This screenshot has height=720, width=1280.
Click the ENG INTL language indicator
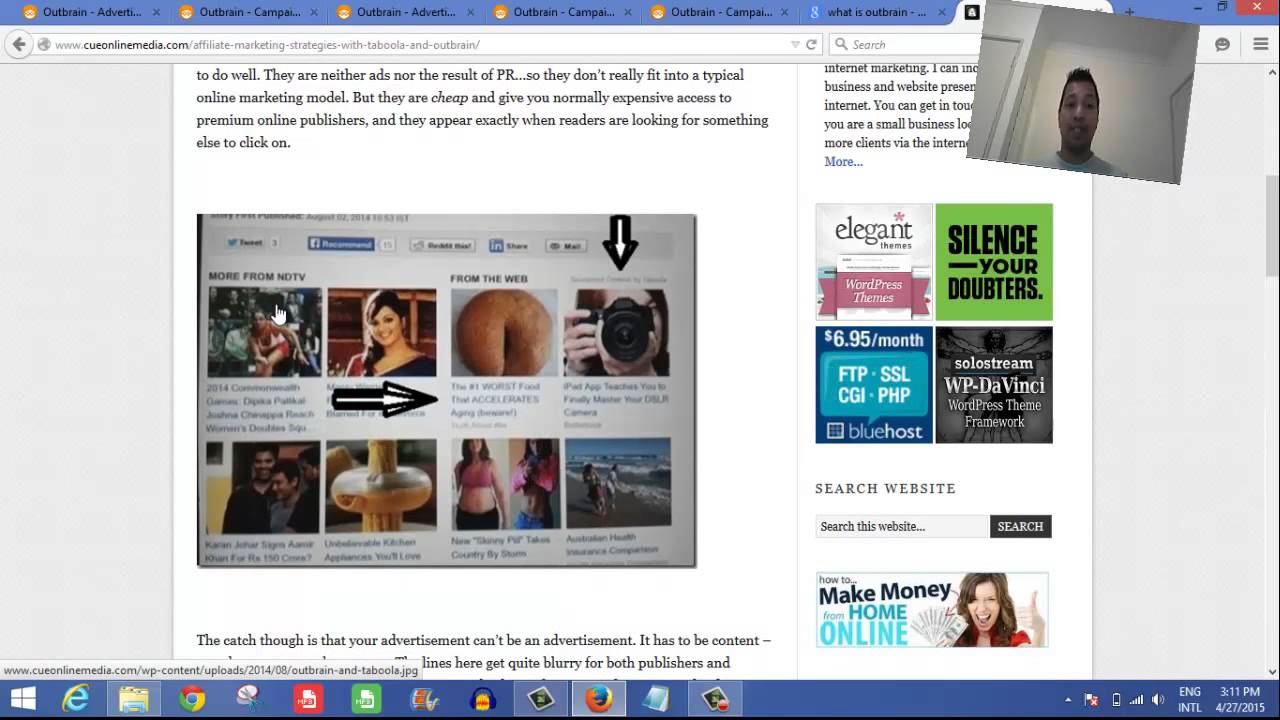(1190, 699)
